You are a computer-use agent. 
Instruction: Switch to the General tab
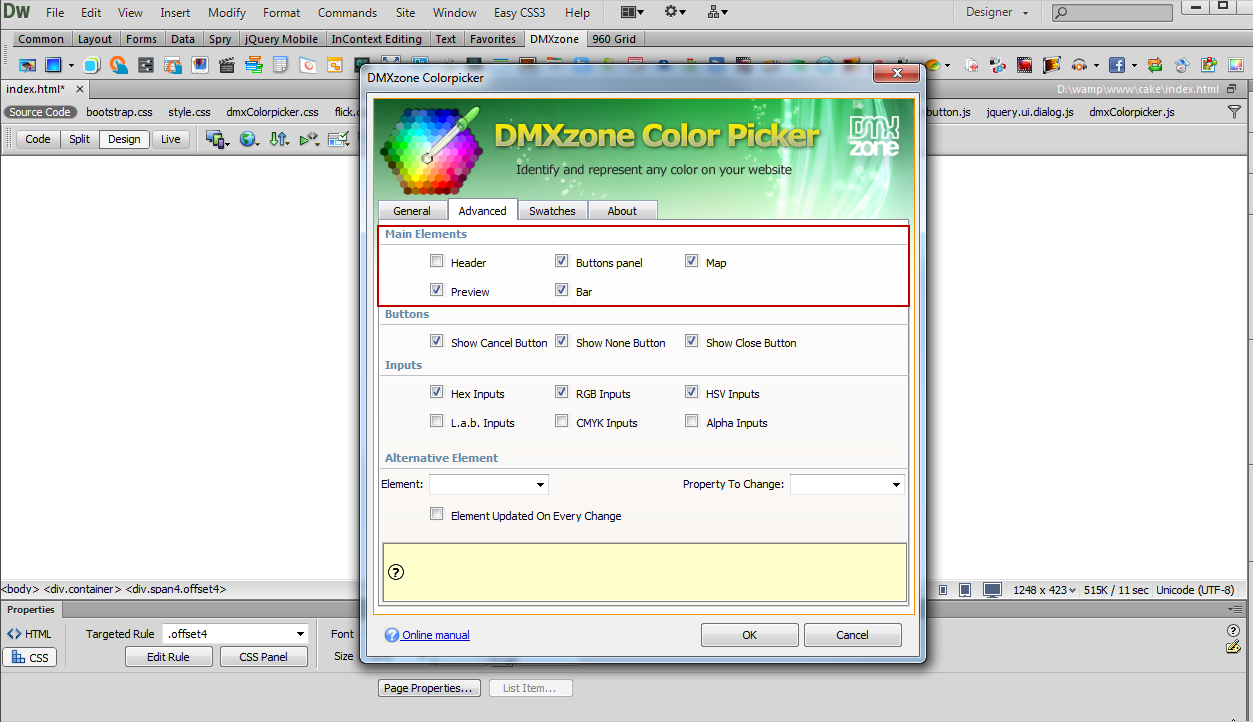click(412, 211)
